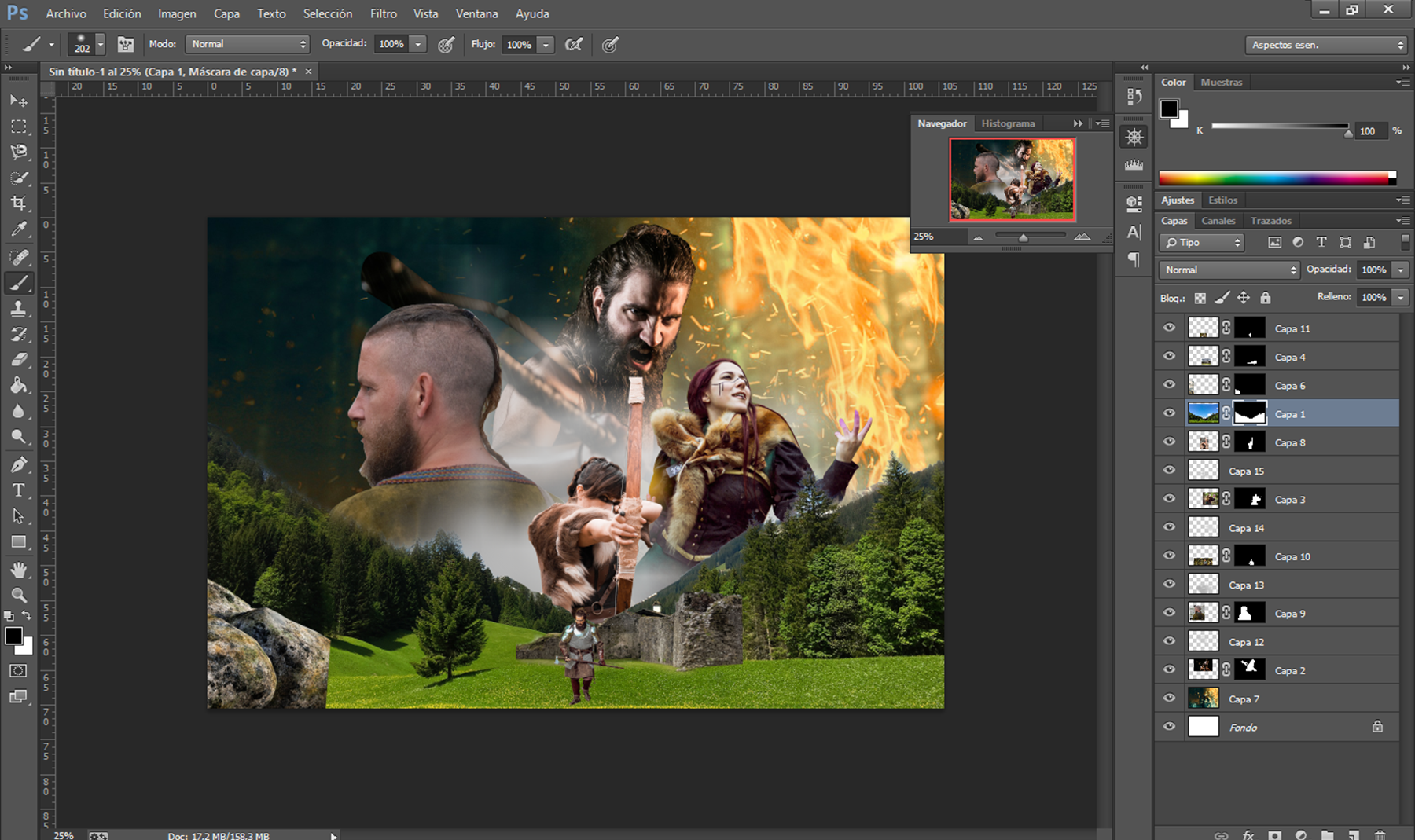Click the navigator zoom slider

coord(1031,236)
